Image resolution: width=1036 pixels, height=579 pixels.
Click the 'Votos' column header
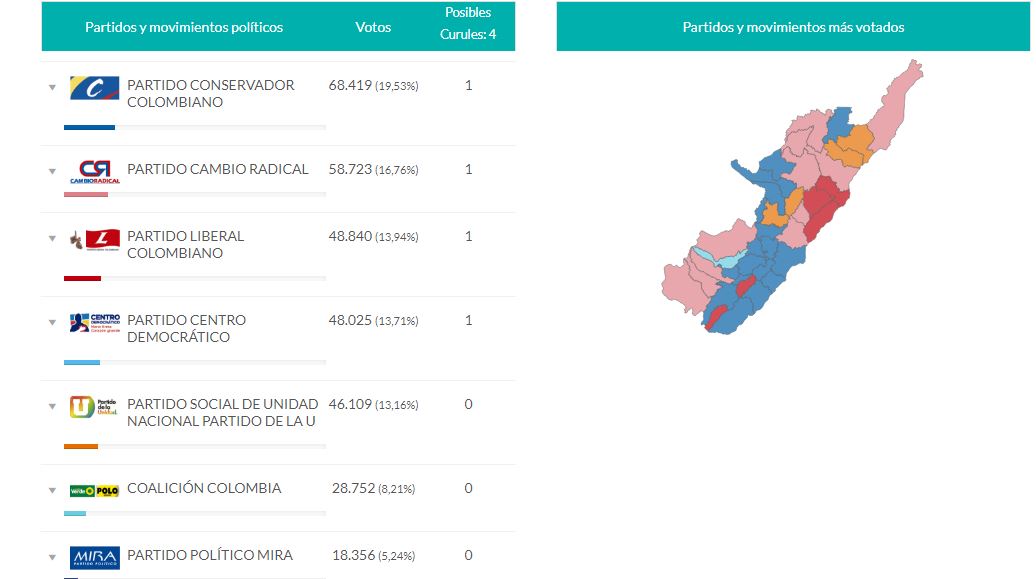pos(373,27)
